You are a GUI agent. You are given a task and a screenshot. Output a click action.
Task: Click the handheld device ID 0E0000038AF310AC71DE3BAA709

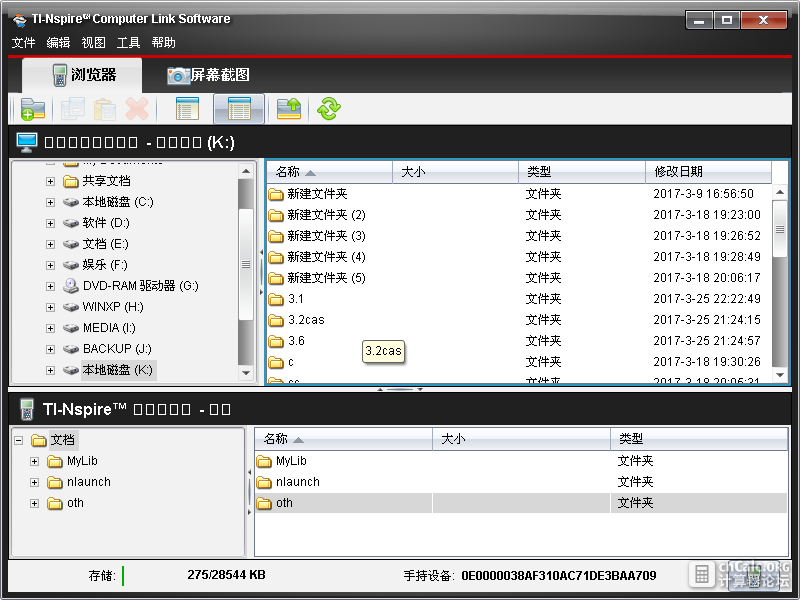[x=559, y=576]
